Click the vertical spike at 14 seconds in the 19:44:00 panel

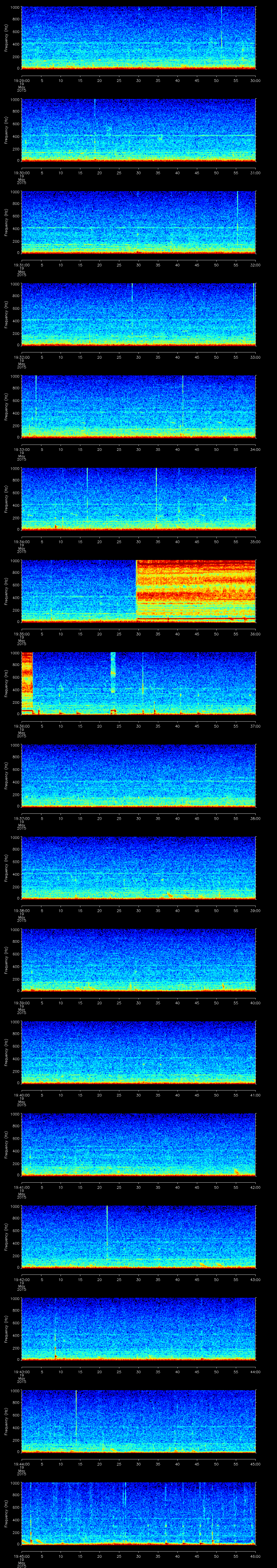(76, 1417)
